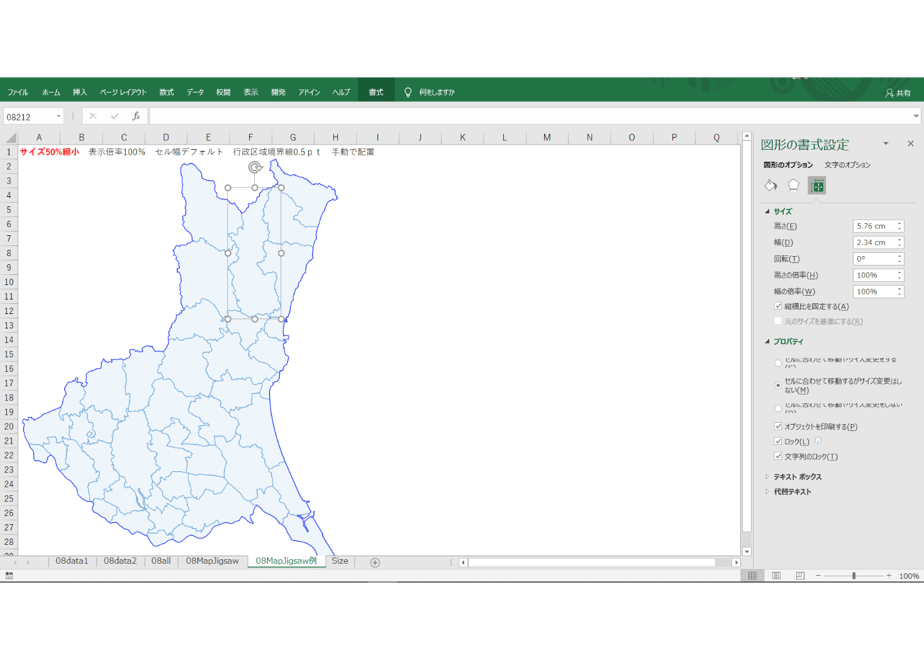924x660 pixels.
Task: Toggle lock aspect ratio checkbox
Action: 778,306
